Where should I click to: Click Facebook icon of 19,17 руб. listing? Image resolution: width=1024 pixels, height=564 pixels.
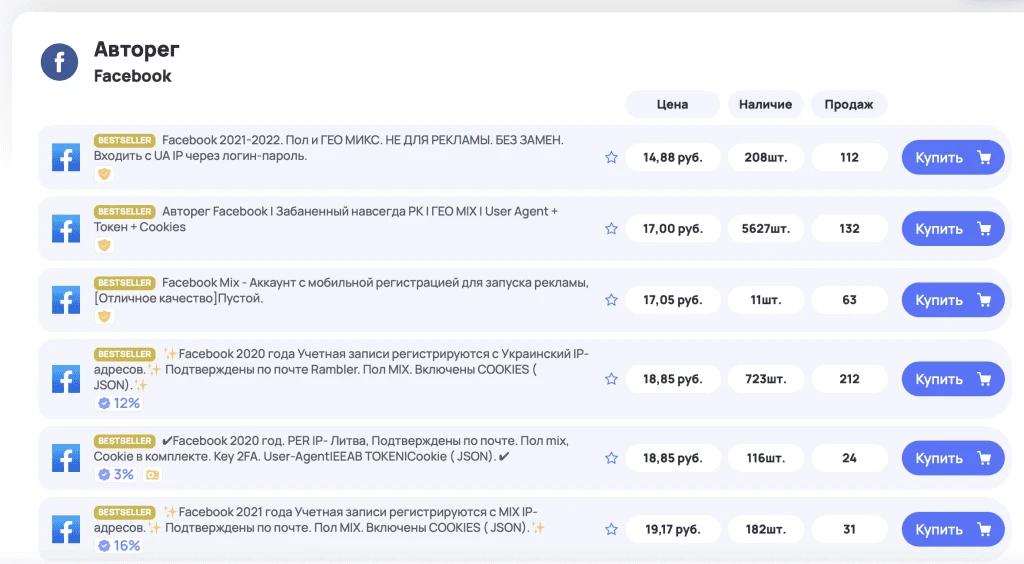pyautogui.click(x=66, y=529)
